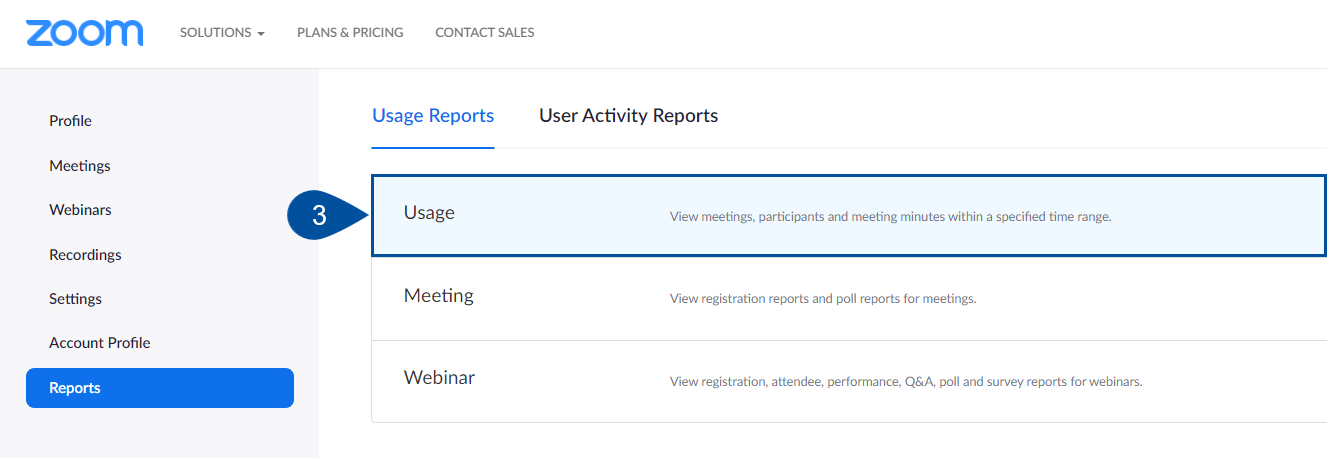Switch to Usage Reports tab
1327x458 pixels.
click(x=433, y=115)
